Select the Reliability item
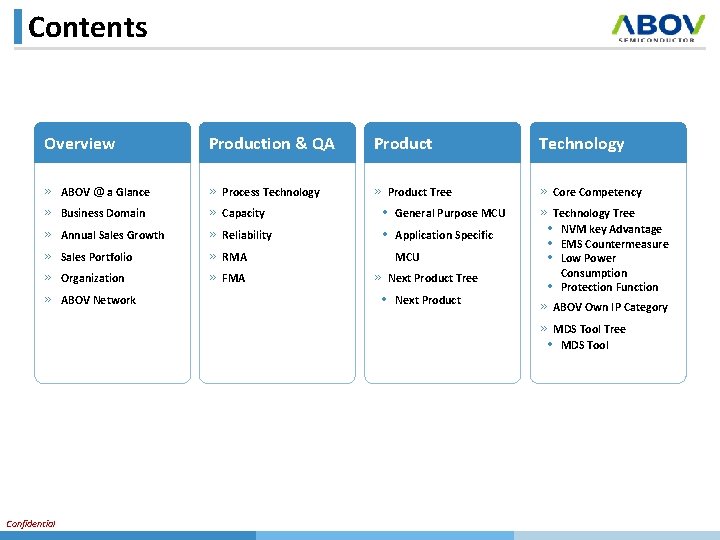The height and width of the screenshot is (540, 720). (x=247, y=235)
